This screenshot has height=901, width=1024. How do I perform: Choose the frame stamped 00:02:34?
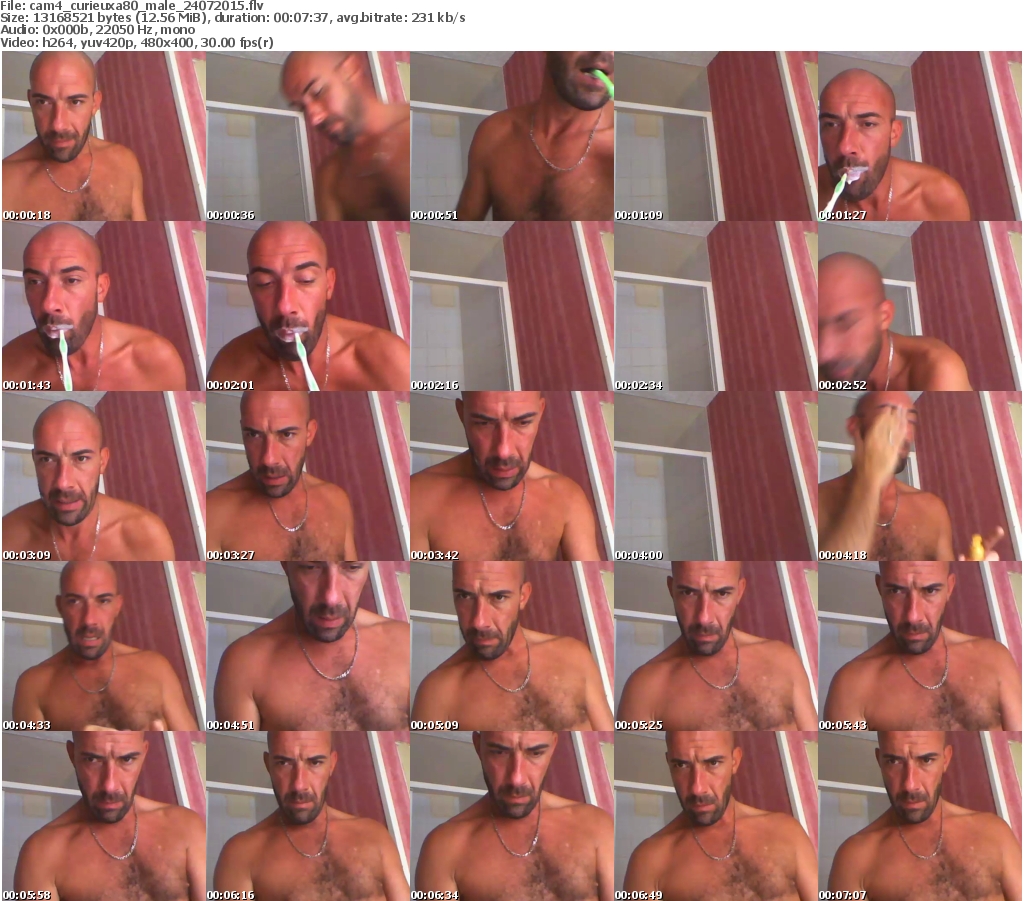click(x=716, y=306)
